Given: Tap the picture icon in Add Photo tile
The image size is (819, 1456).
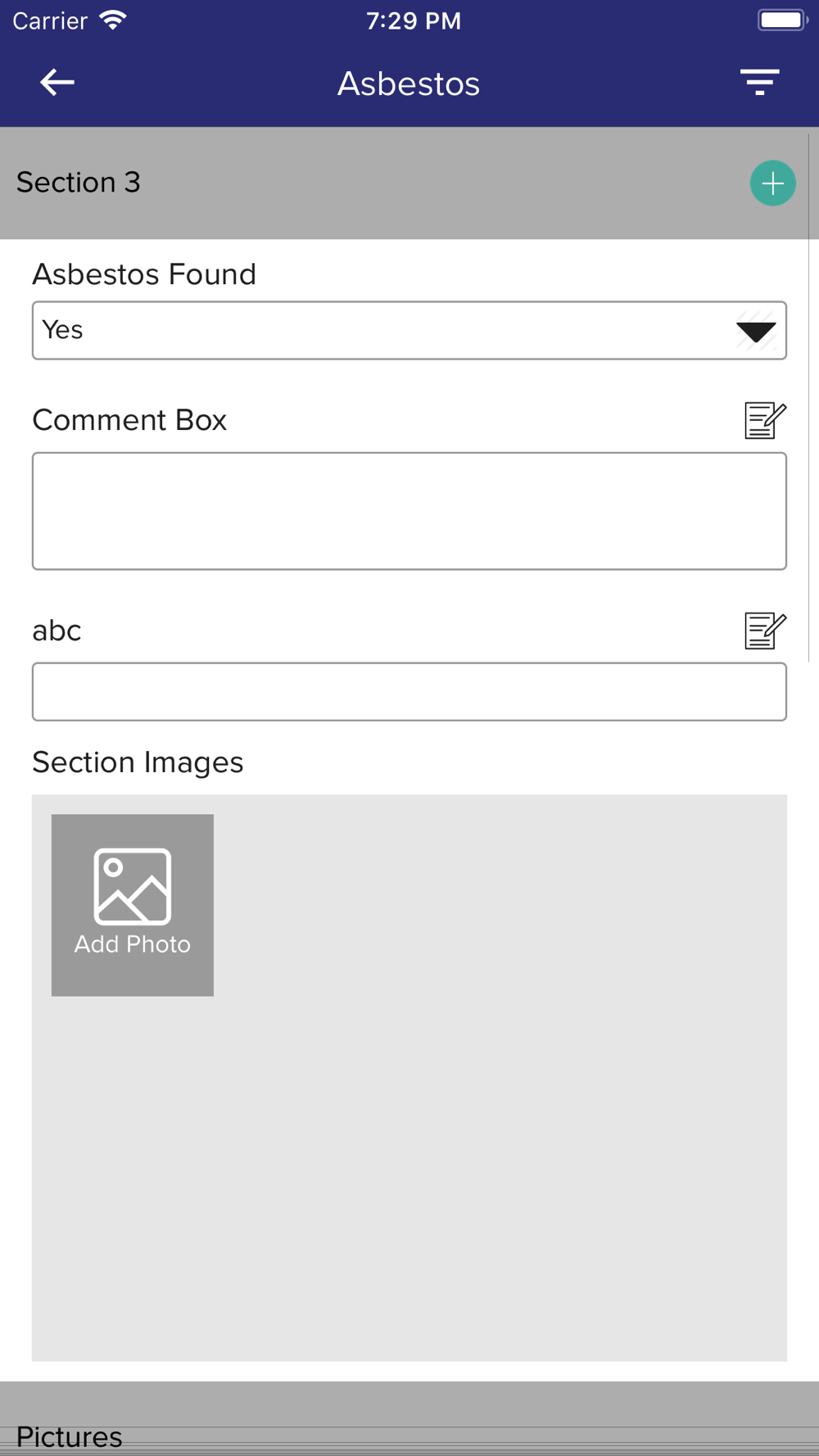Looking at the screenshot, I should 133,886.
